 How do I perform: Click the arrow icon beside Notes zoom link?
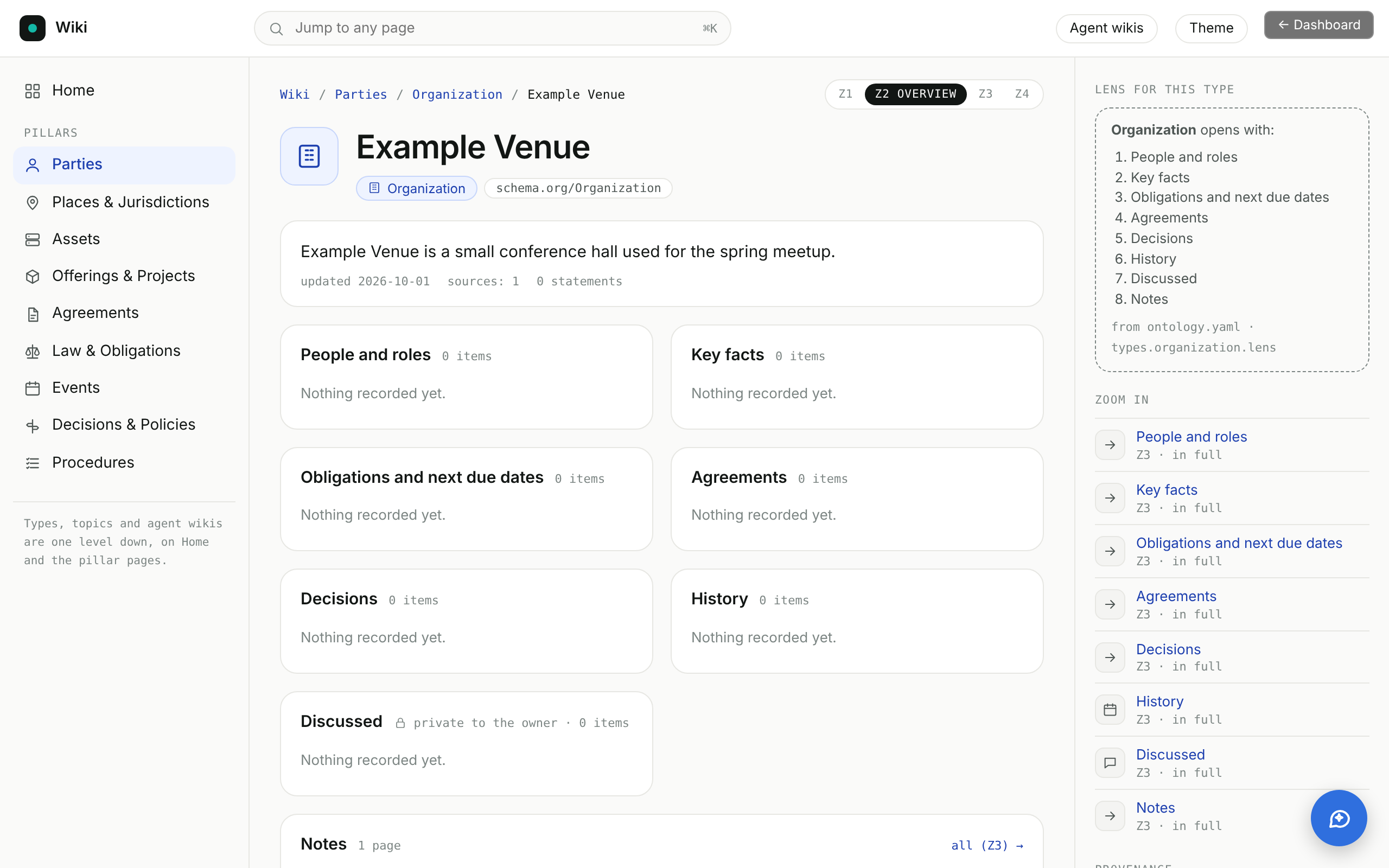point(1110,816)
